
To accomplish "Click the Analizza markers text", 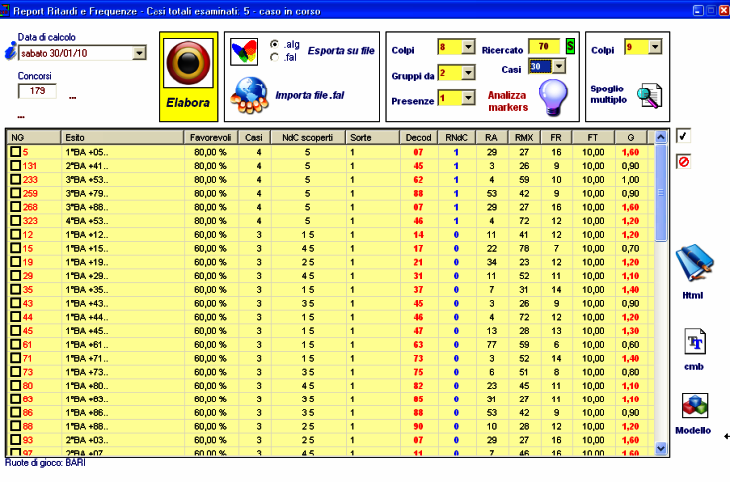I will click(508, 101).
